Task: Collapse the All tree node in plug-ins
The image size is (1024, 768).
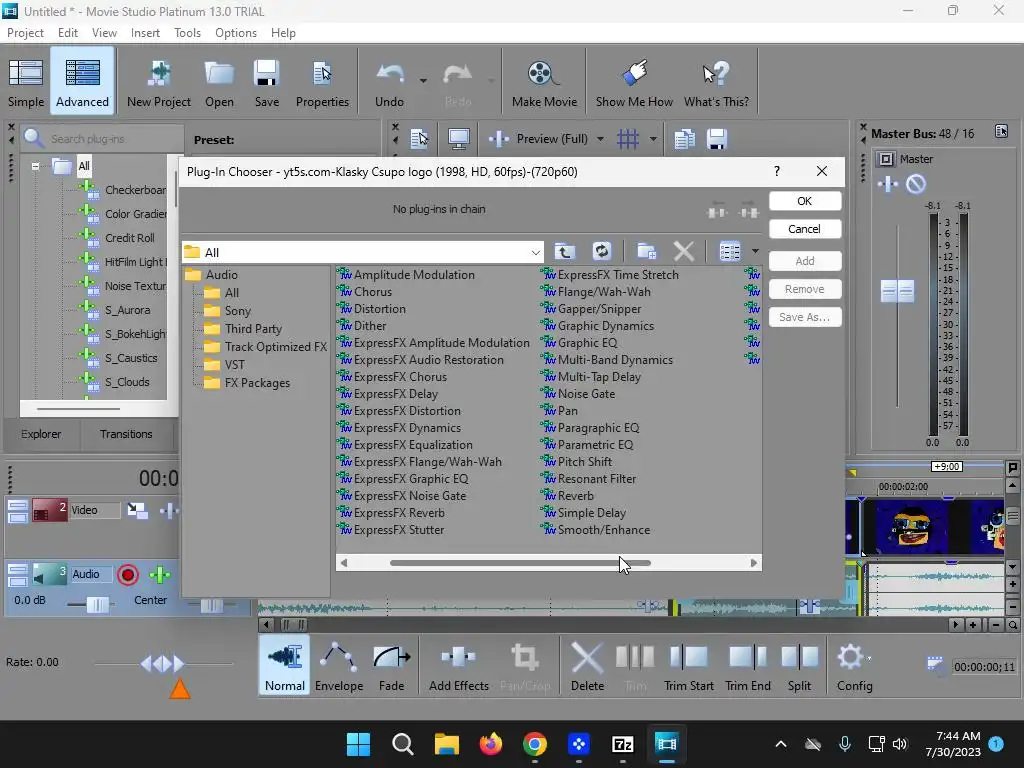Action: coord(35,166)
